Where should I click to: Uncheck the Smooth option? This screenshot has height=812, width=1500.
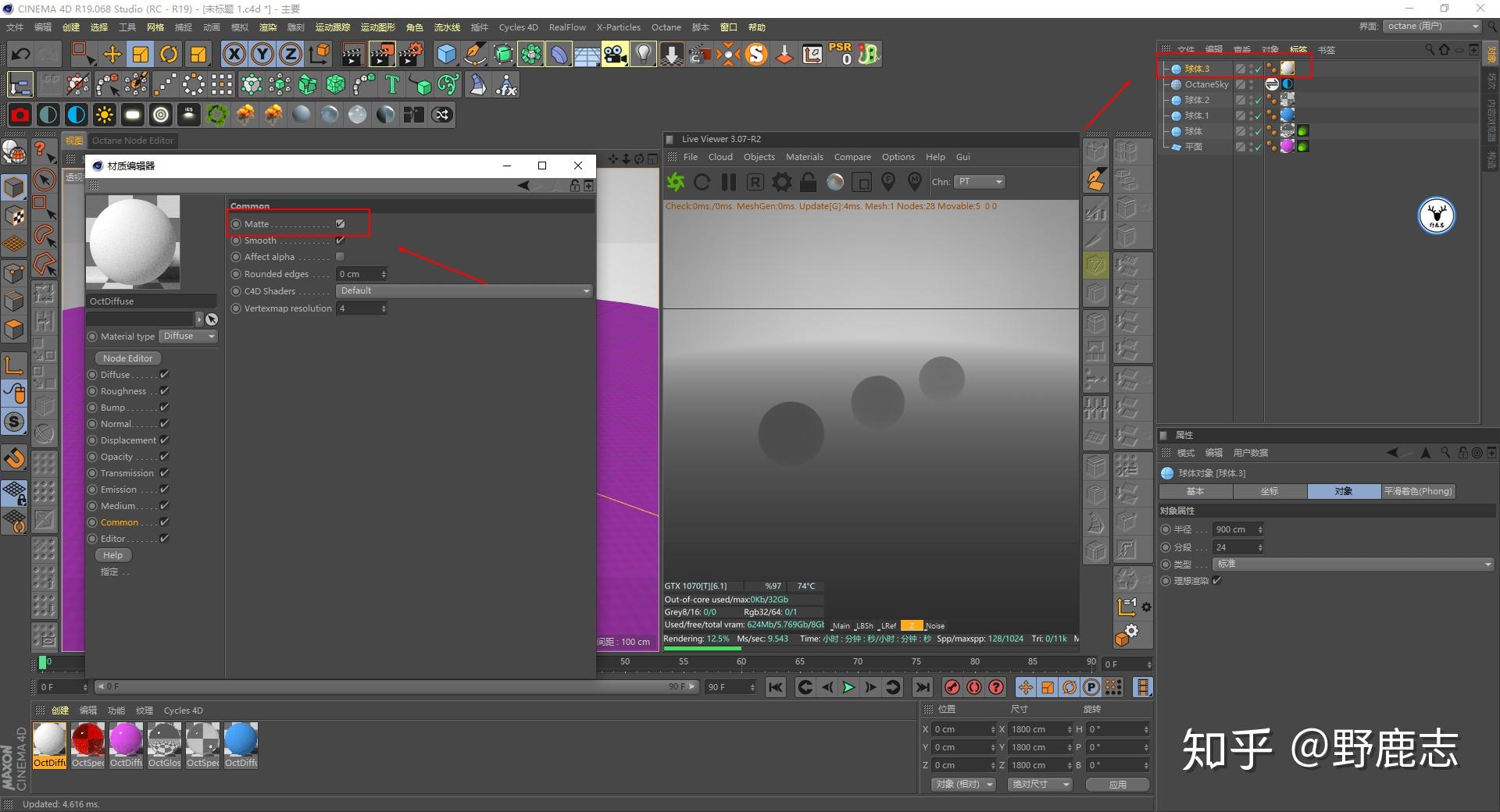coord(341,240)
